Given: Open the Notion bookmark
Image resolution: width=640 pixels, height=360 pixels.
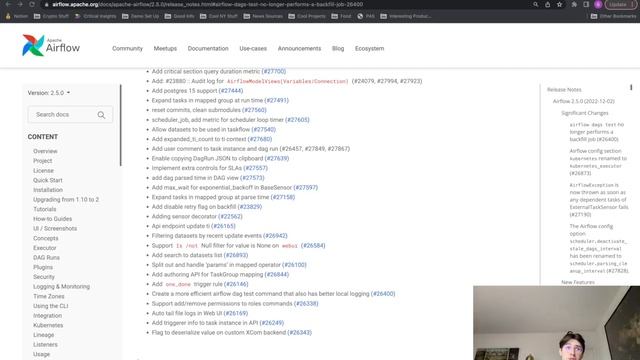Looking at the screenshot, I should coord(16,16).
